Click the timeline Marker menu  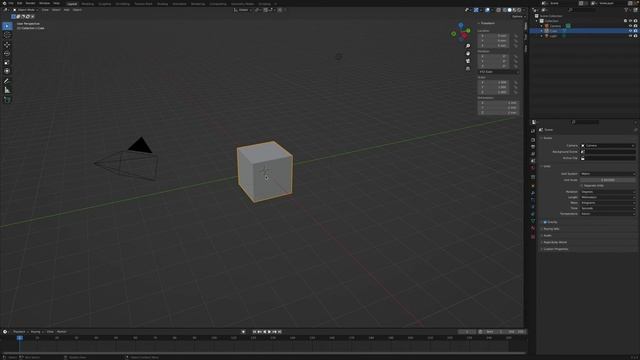pyautogui.click(x=62, y=332)
